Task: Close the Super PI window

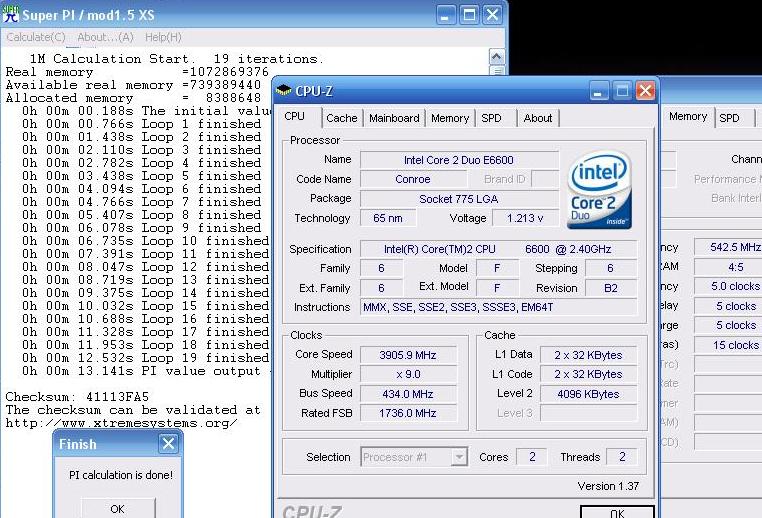Action: click(x=492, y=15)
